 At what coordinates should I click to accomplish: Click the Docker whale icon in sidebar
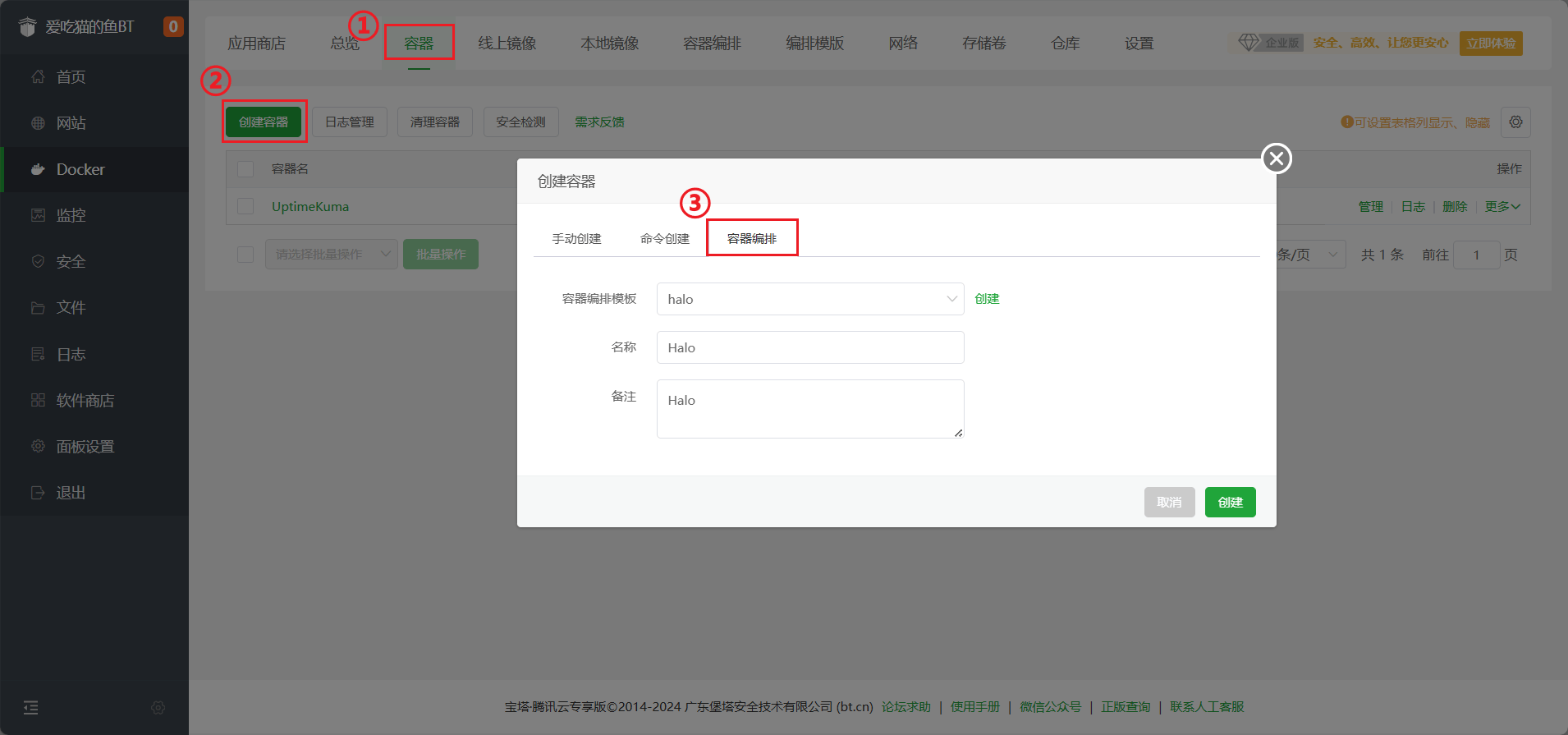[38, 170]
